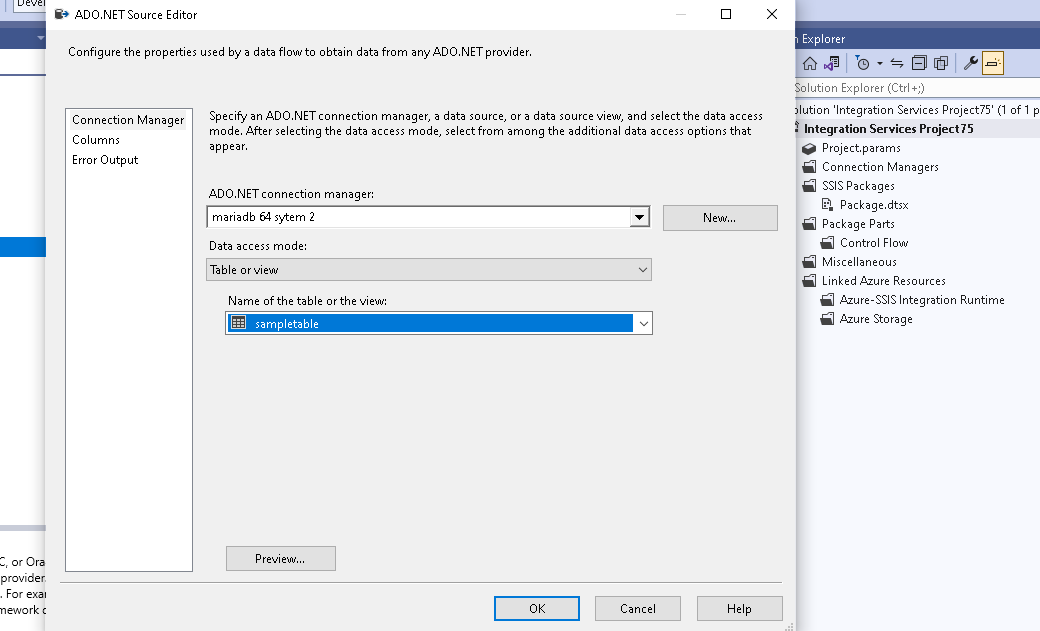This screenshot has height=631, width=1040.
Task: Expand the ADO.NET connection manager dropdown
Action: 640,217
